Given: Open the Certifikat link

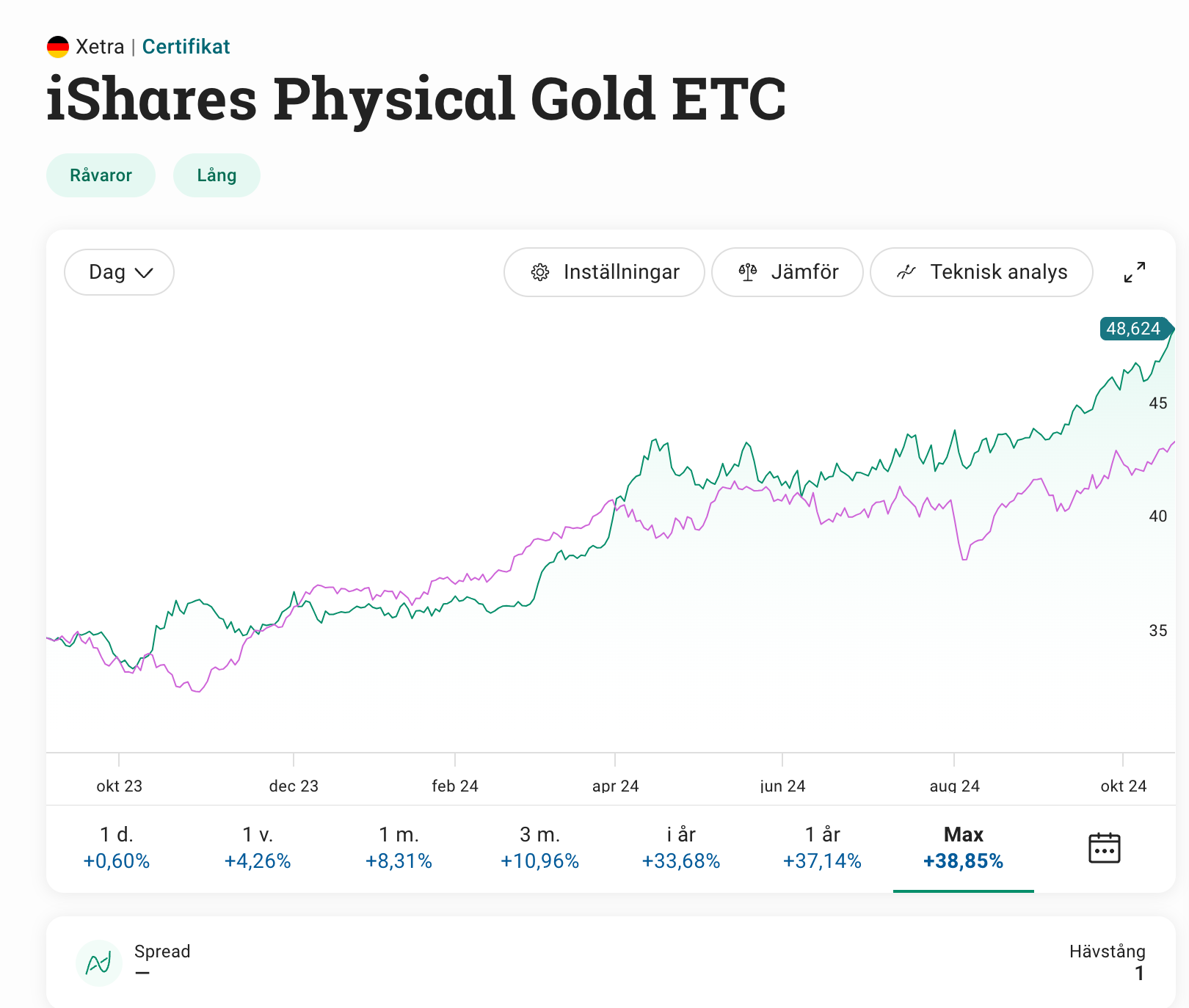Looking at the screenshot, I should coord(186,47).
